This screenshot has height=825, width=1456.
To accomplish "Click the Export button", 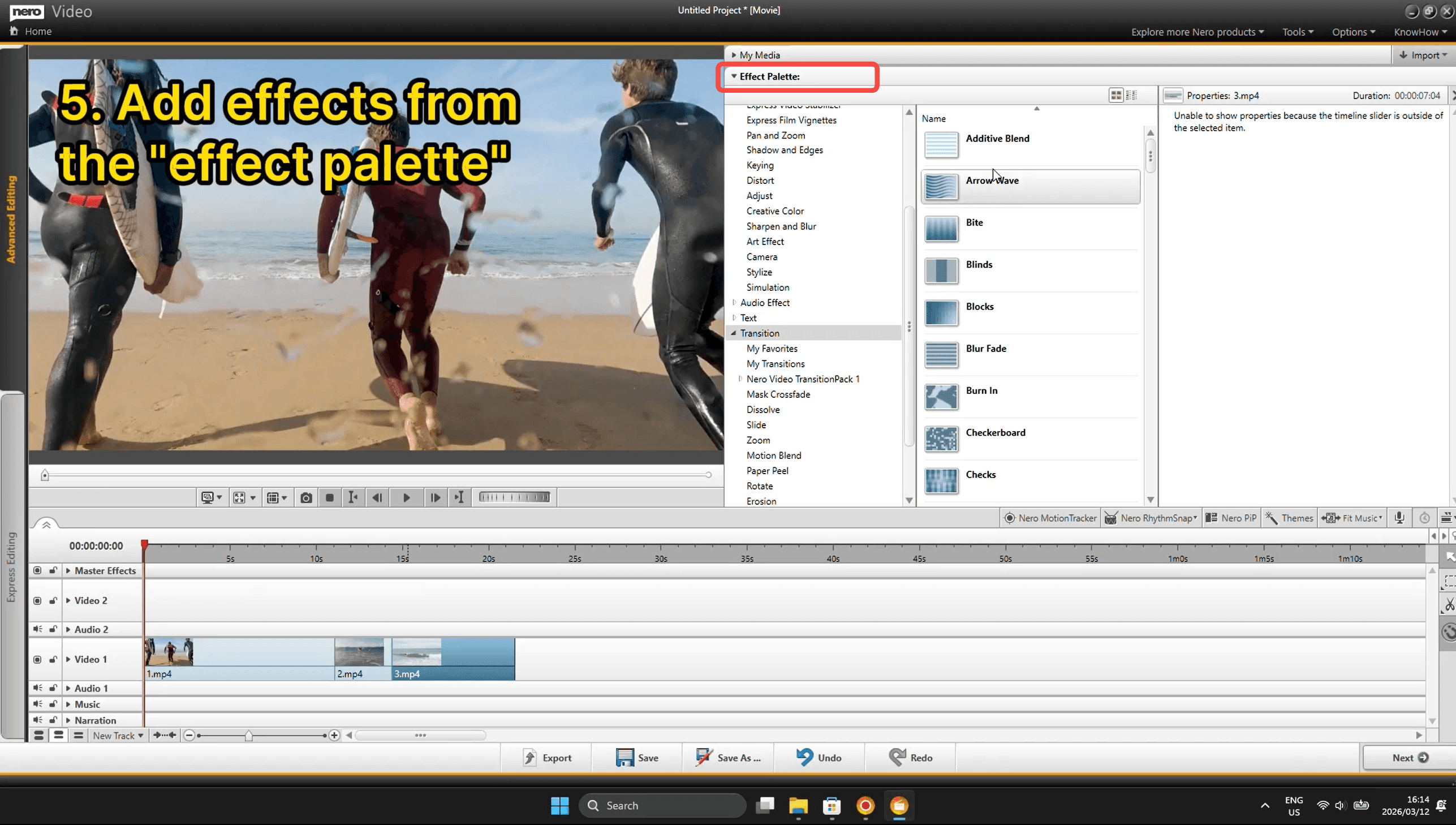I will coord(546,758).
